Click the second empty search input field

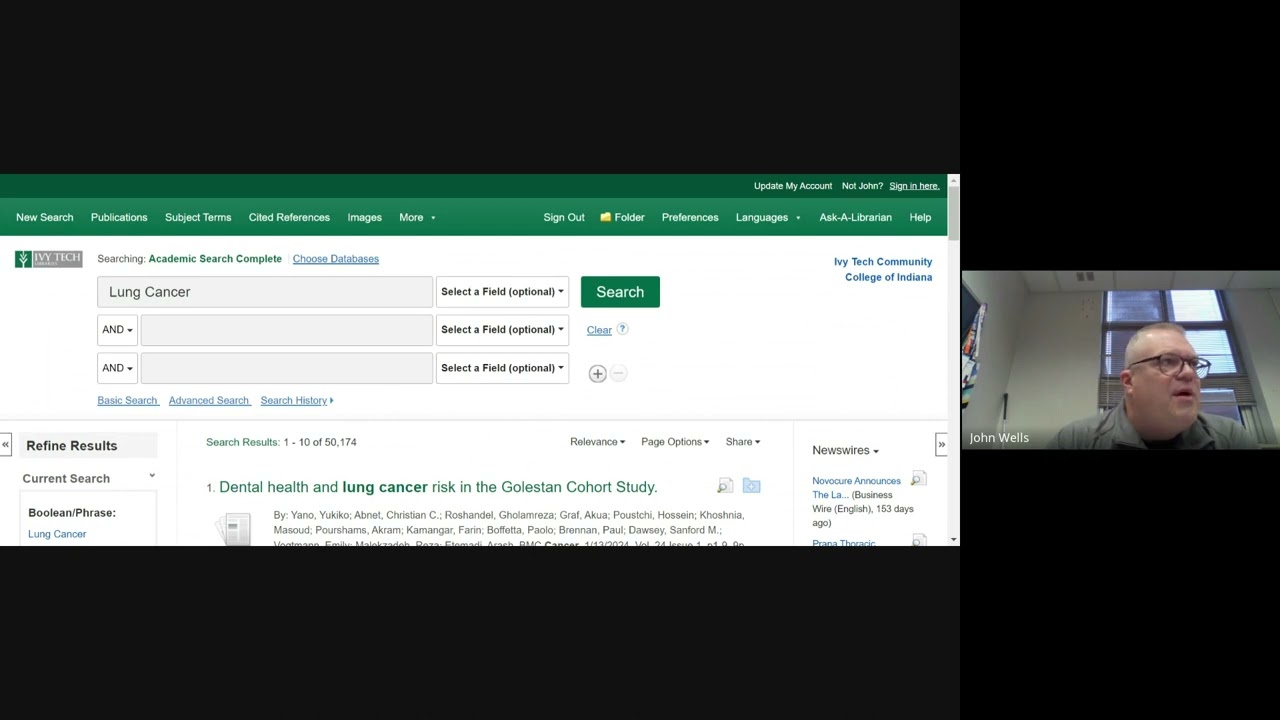tap(286, 330)
